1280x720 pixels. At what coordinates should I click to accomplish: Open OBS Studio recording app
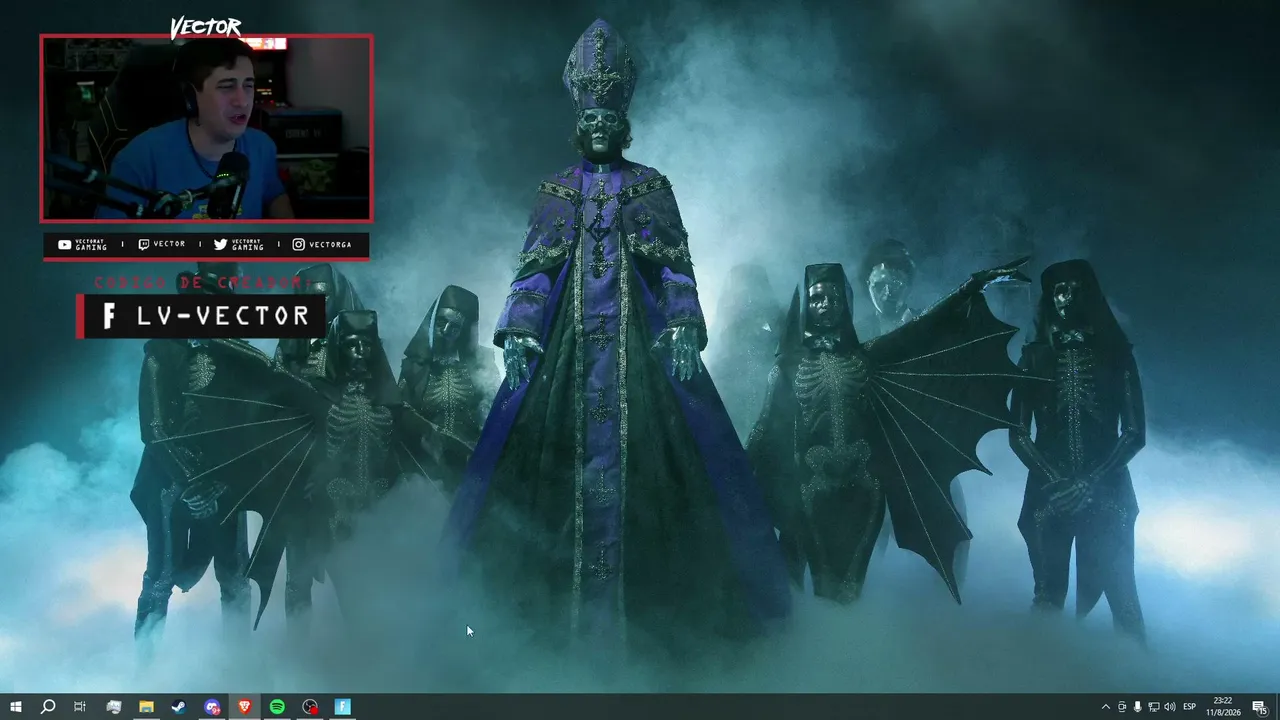tap(310, 707)
